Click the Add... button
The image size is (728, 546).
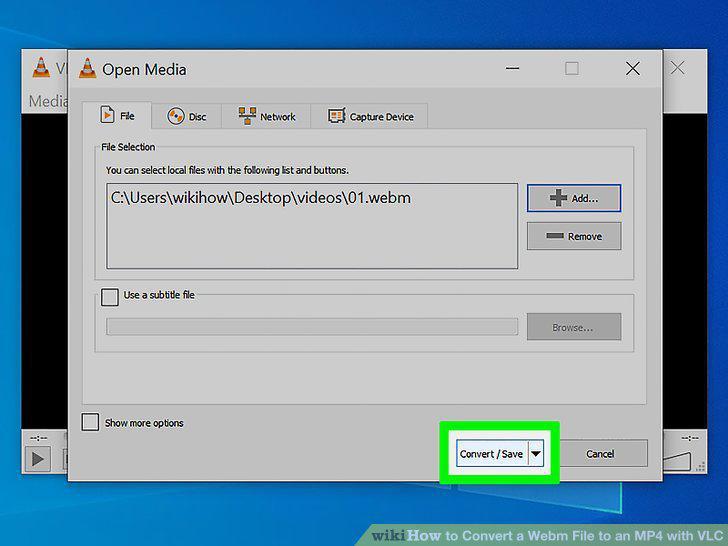(574, 198)
